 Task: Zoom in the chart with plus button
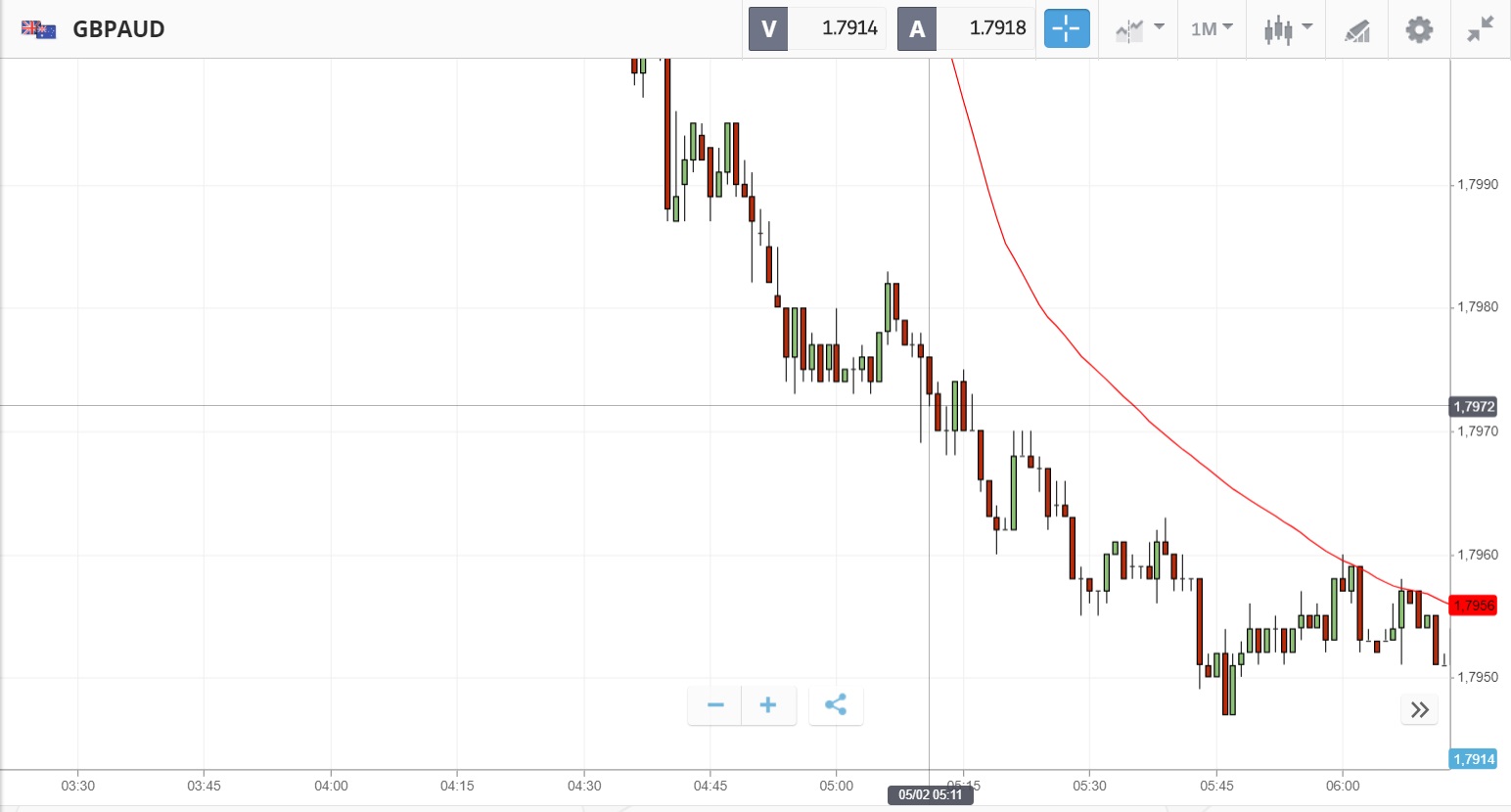click(x=768, y=705)
